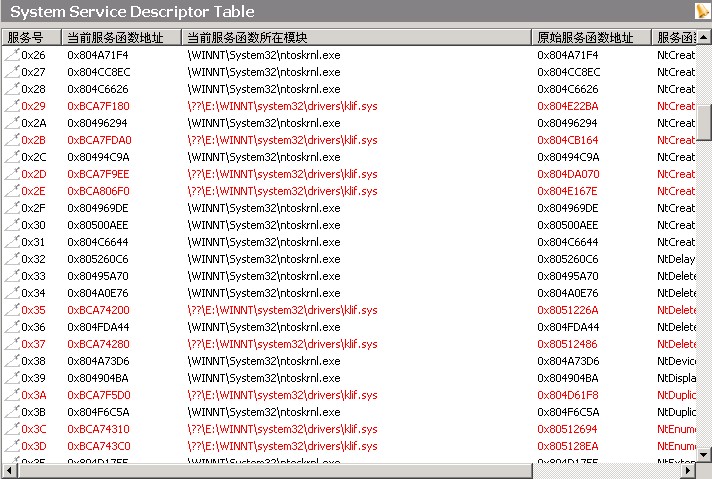This screenshot has width=712, height=479.
Task: Click the horizontal scrollbar thumb
Action: (274, 470)
